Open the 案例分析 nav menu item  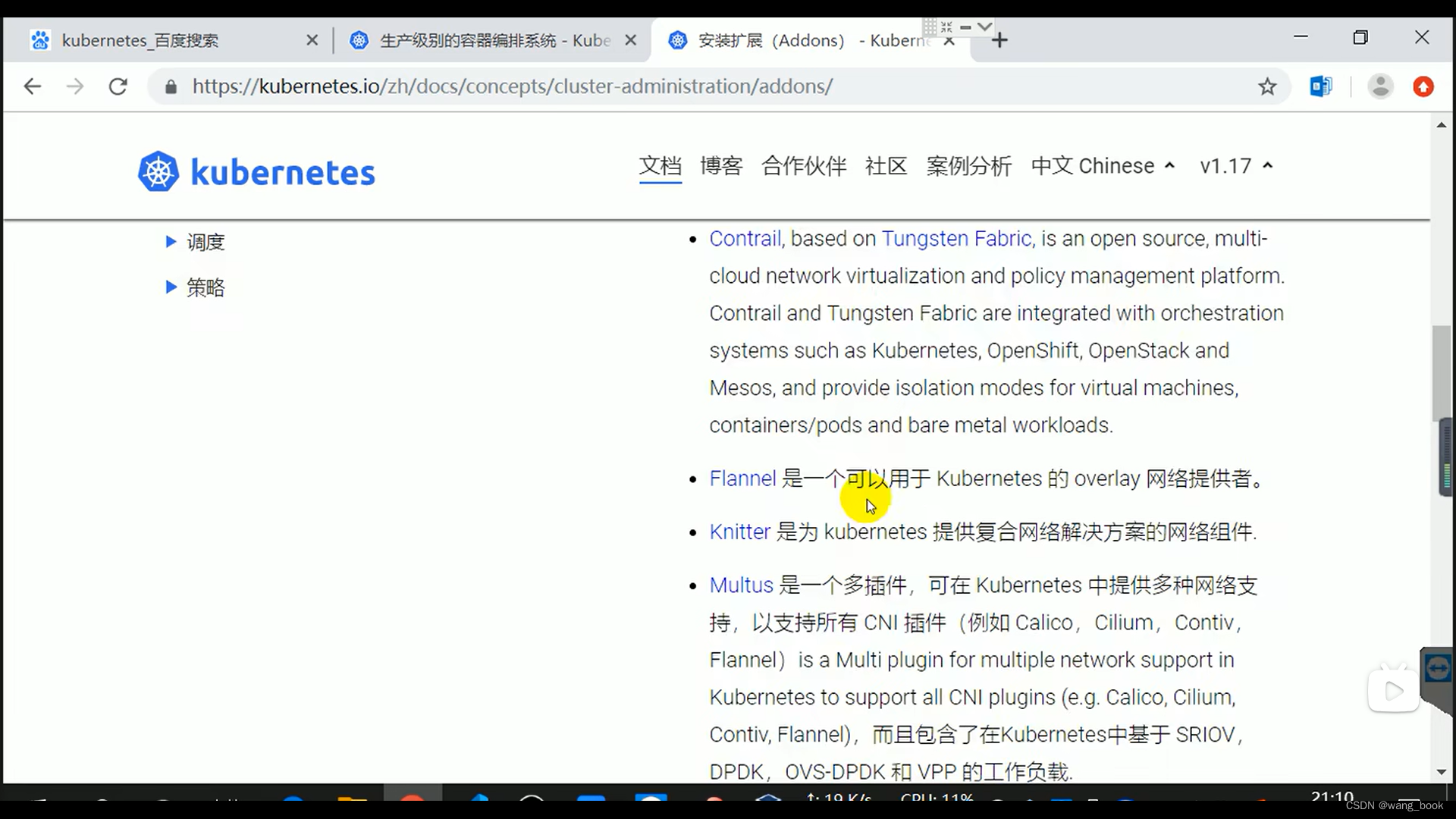969,166
